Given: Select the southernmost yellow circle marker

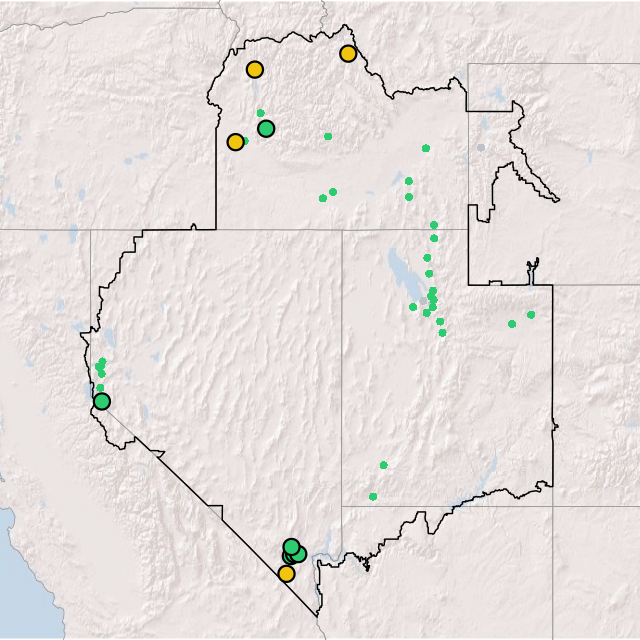Looking at the screenshot, I should pos(286,573).
